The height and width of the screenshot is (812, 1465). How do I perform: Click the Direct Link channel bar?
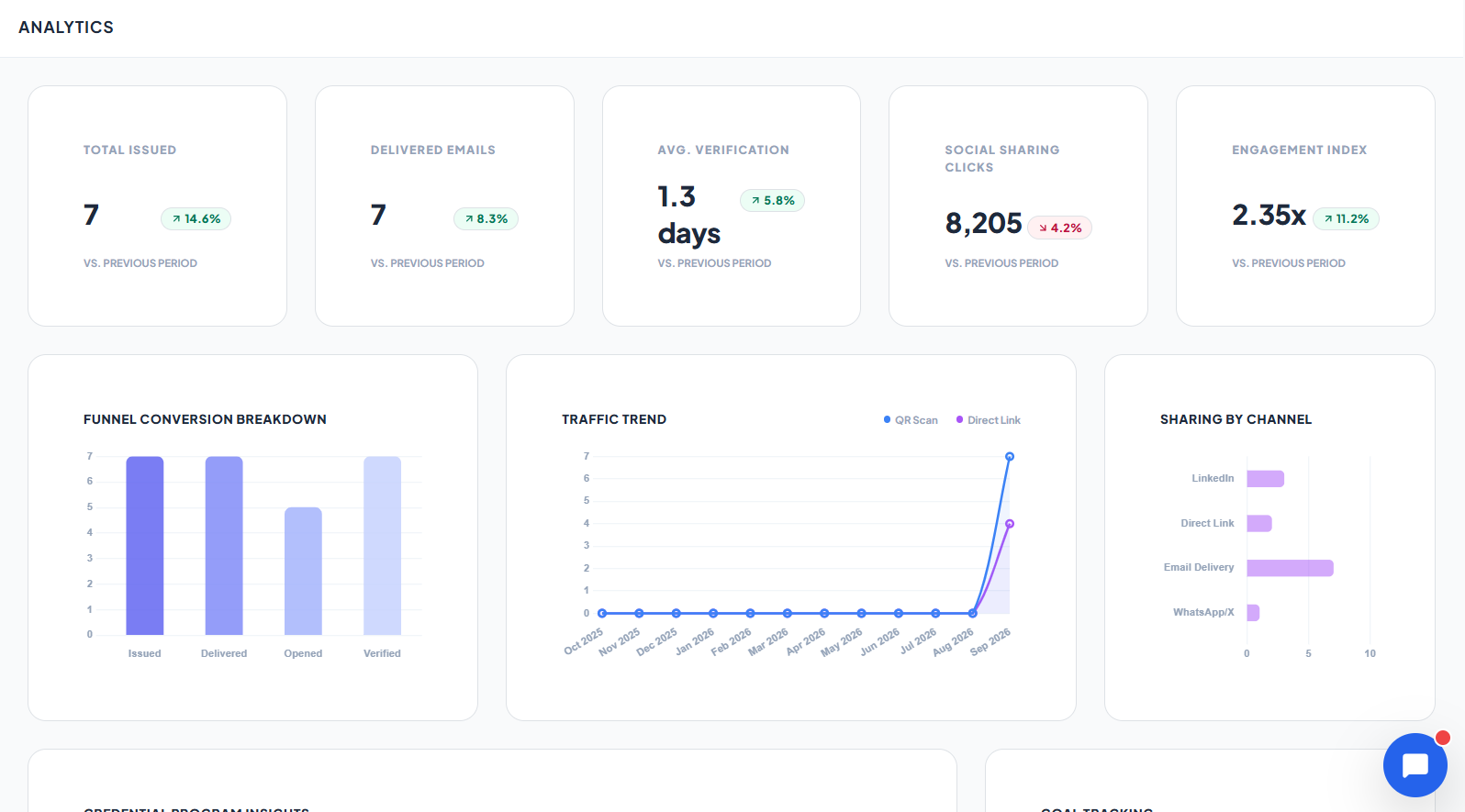pos(1259,523)
